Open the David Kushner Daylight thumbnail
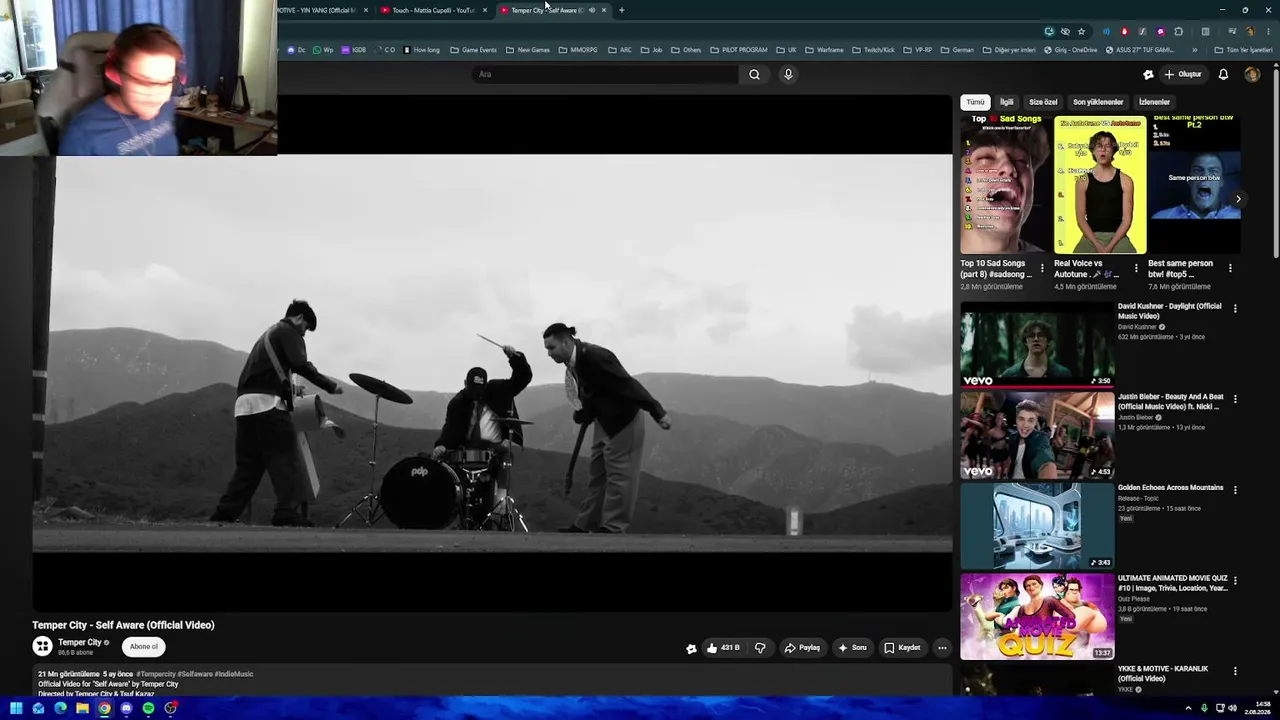The height and width of the screenshot is (720, 1280). [1037, 344]
